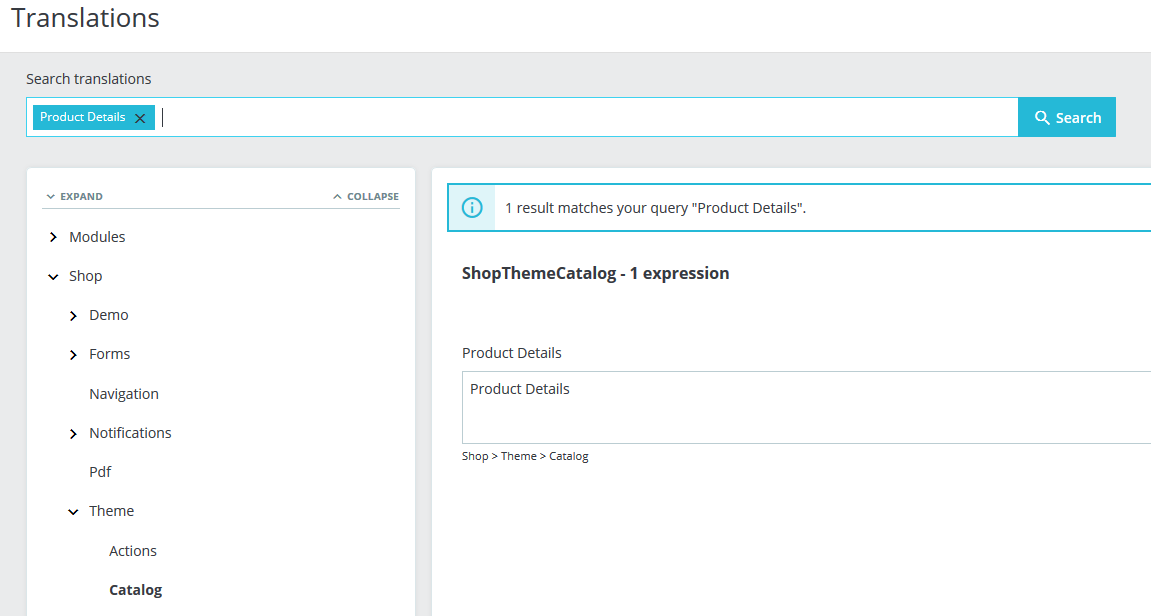Select Catalog under Theme
The width and height of the screenshot is (1151, 616).
[135, 590]
